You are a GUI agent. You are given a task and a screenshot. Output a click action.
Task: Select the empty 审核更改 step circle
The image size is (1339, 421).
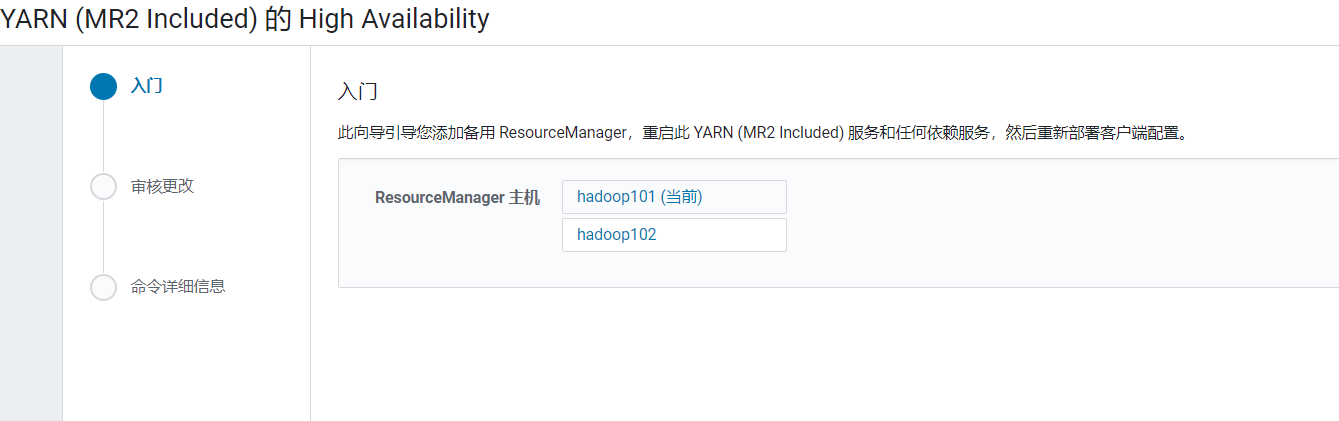pos(103,186)
